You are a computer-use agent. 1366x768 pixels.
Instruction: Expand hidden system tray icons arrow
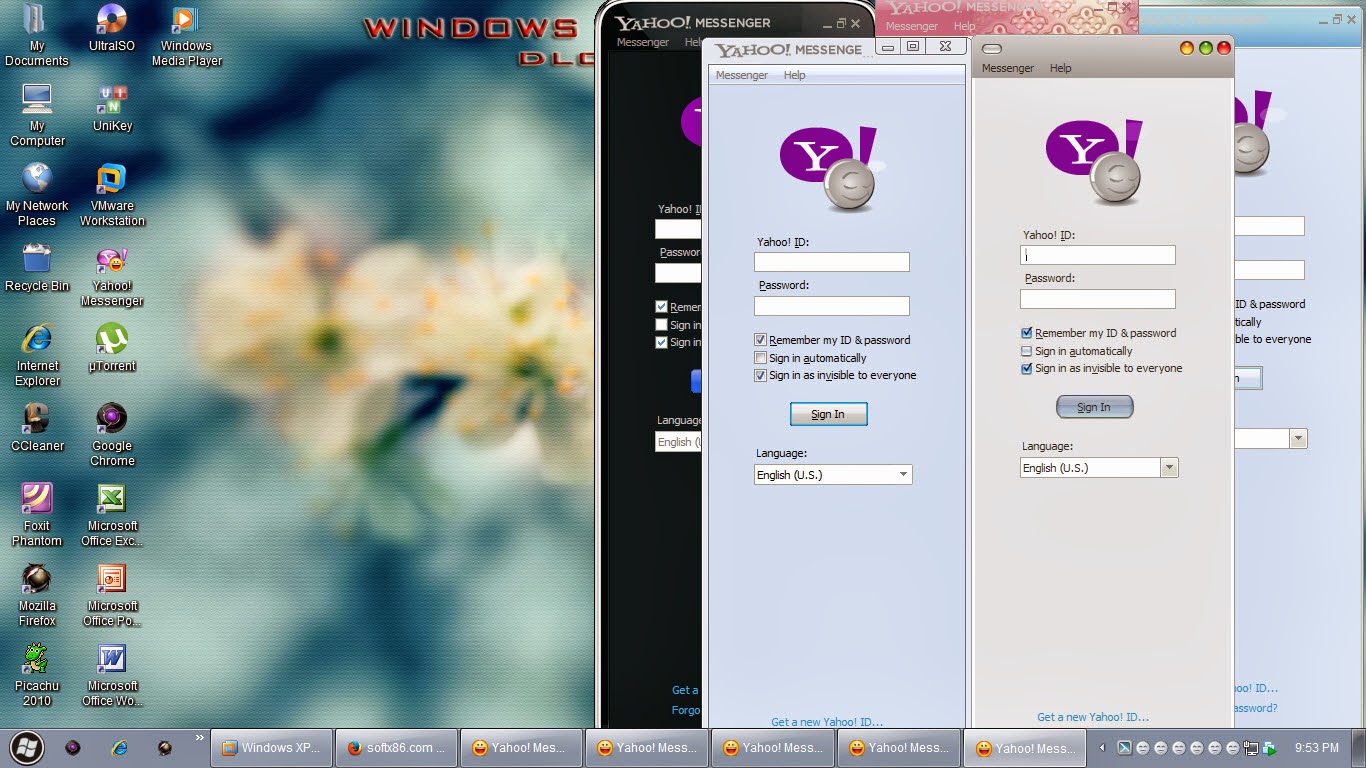coord(1103,747)
